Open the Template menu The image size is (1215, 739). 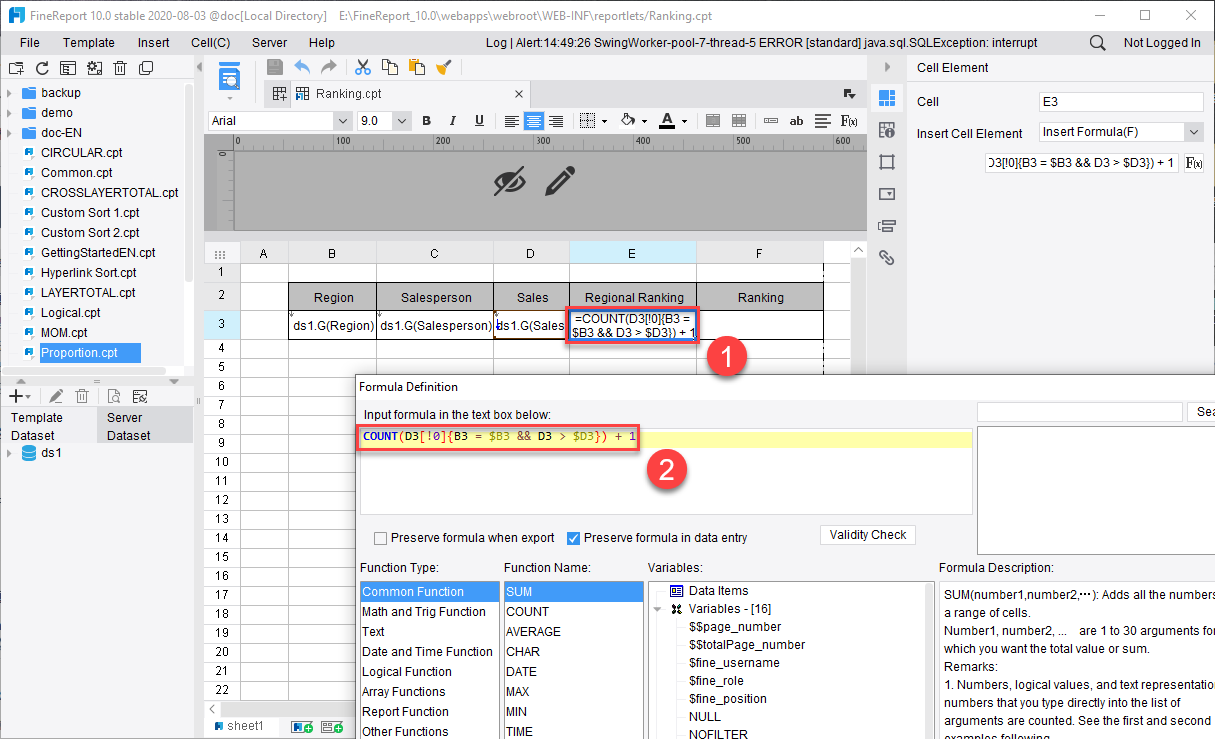[89, 43]
